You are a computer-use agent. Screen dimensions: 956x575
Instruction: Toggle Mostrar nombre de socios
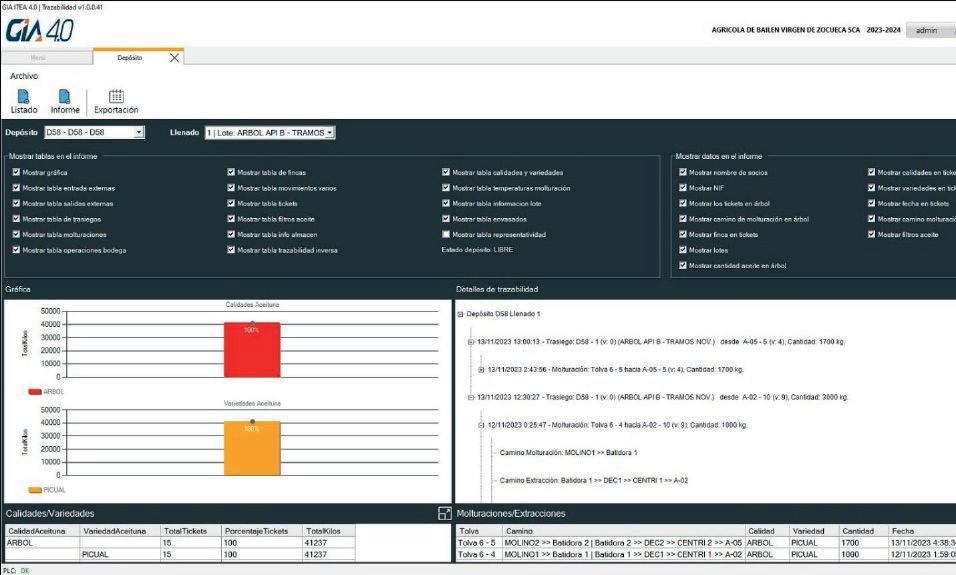[x=683, y=172]
